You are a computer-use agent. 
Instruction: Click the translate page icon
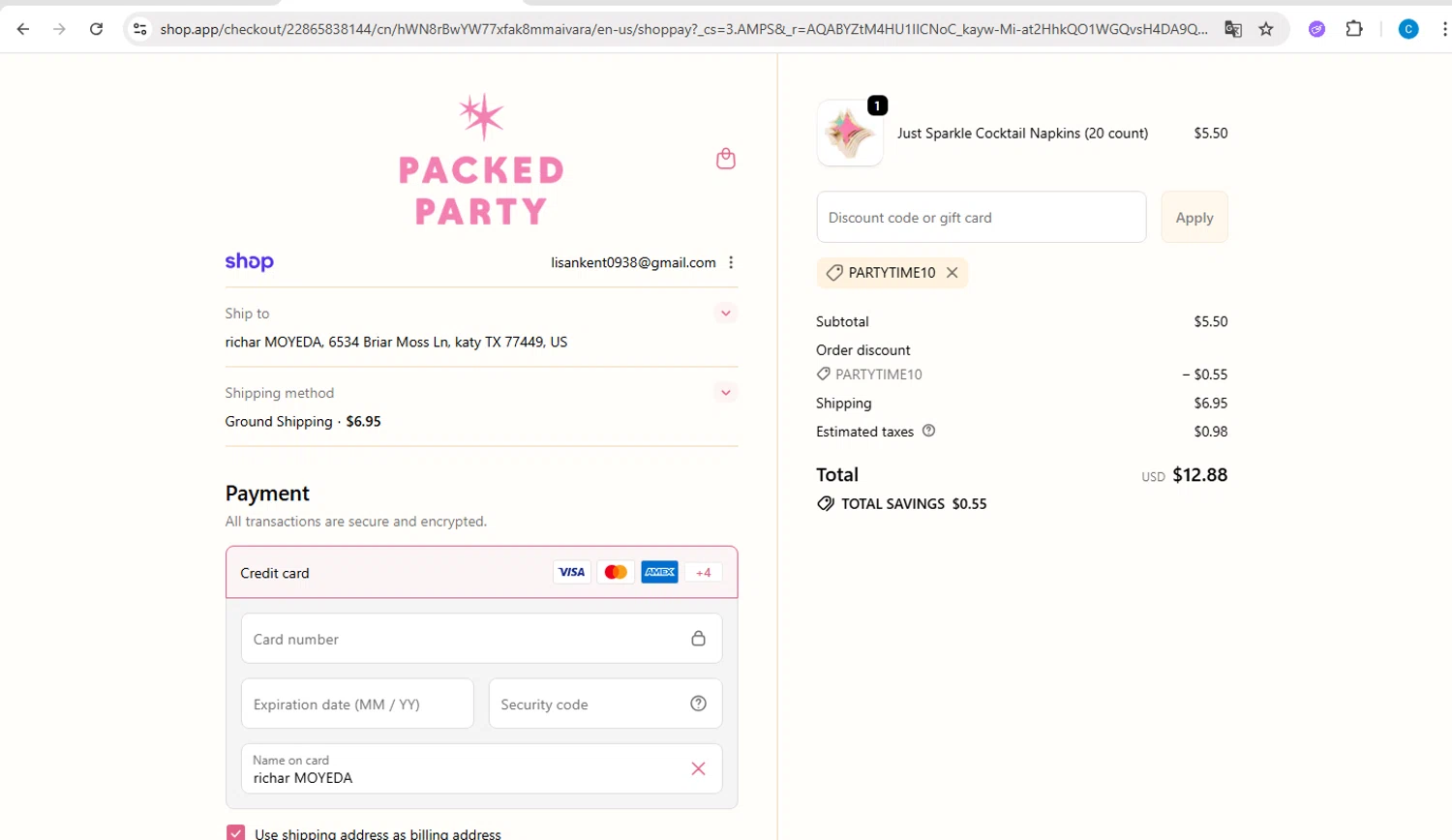click(1233, 29)
